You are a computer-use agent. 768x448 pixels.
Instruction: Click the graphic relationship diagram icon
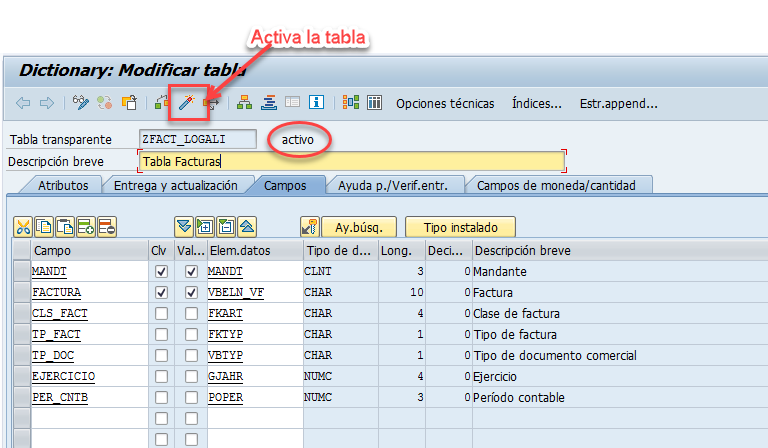pos(351,102)
